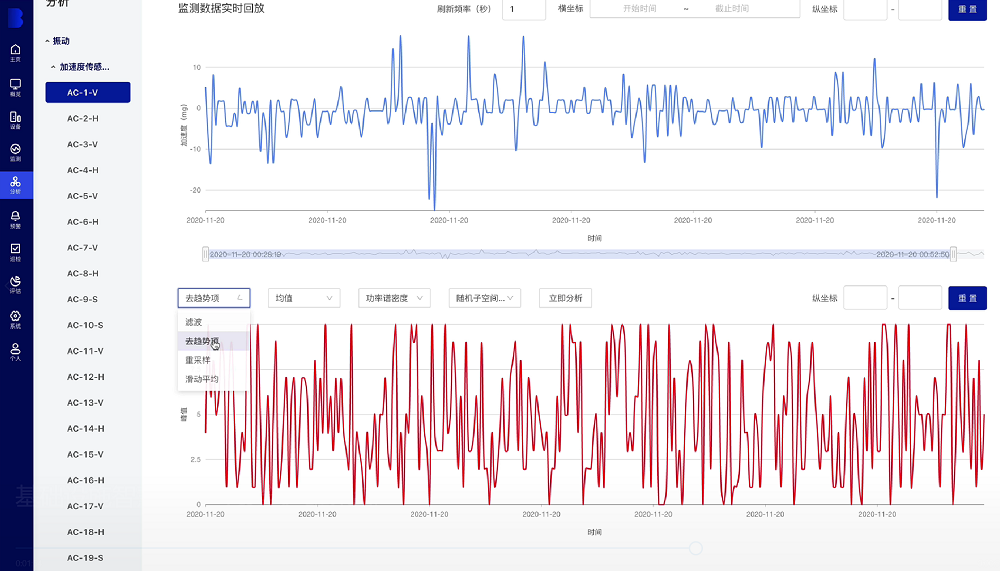Click the 刷新频率 refresh rate input field
The image size is (1000, 571).
click(x=523, y=9)
